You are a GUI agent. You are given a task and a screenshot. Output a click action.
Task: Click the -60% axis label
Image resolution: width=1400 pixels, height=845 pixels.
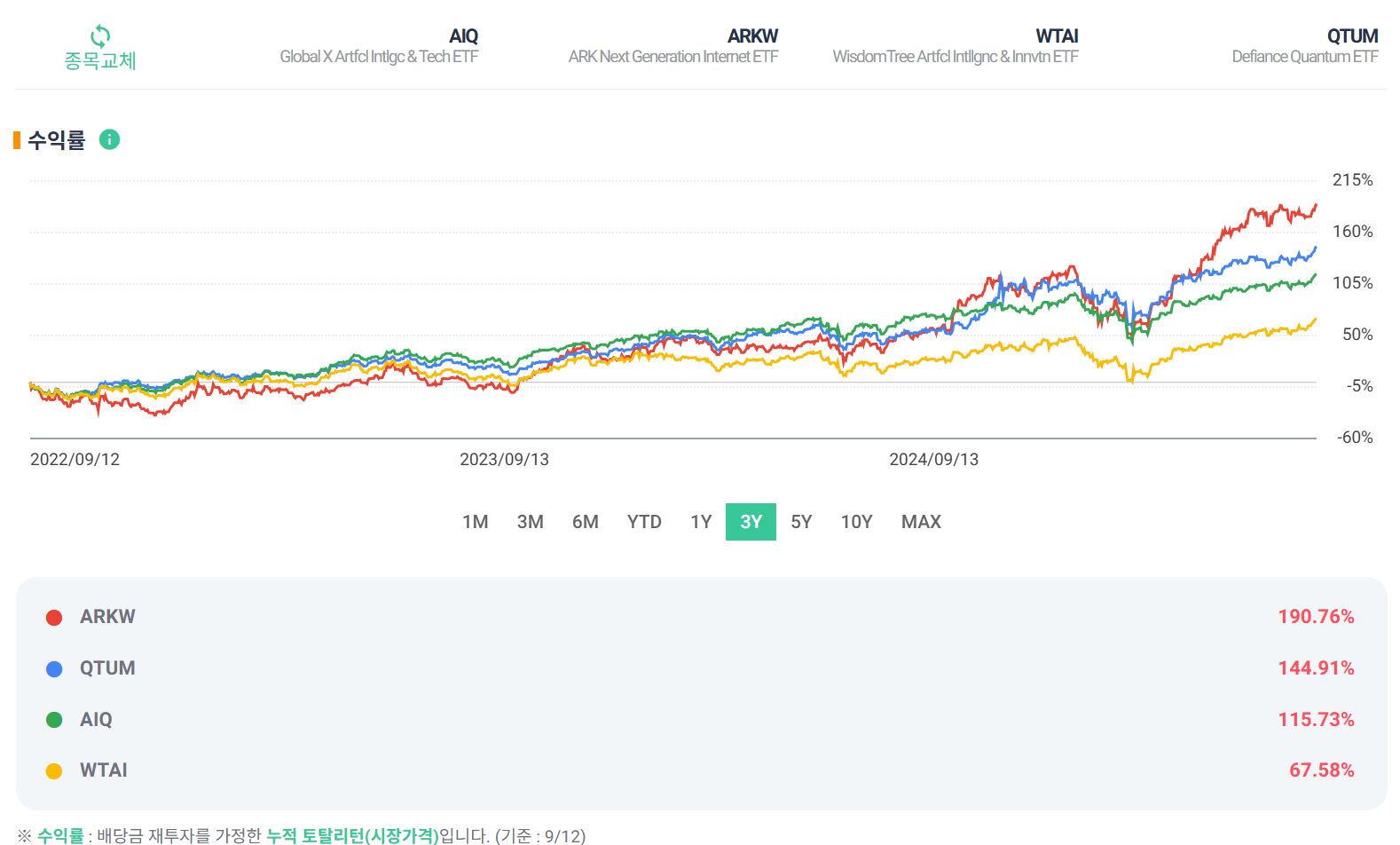(1355, 438)
